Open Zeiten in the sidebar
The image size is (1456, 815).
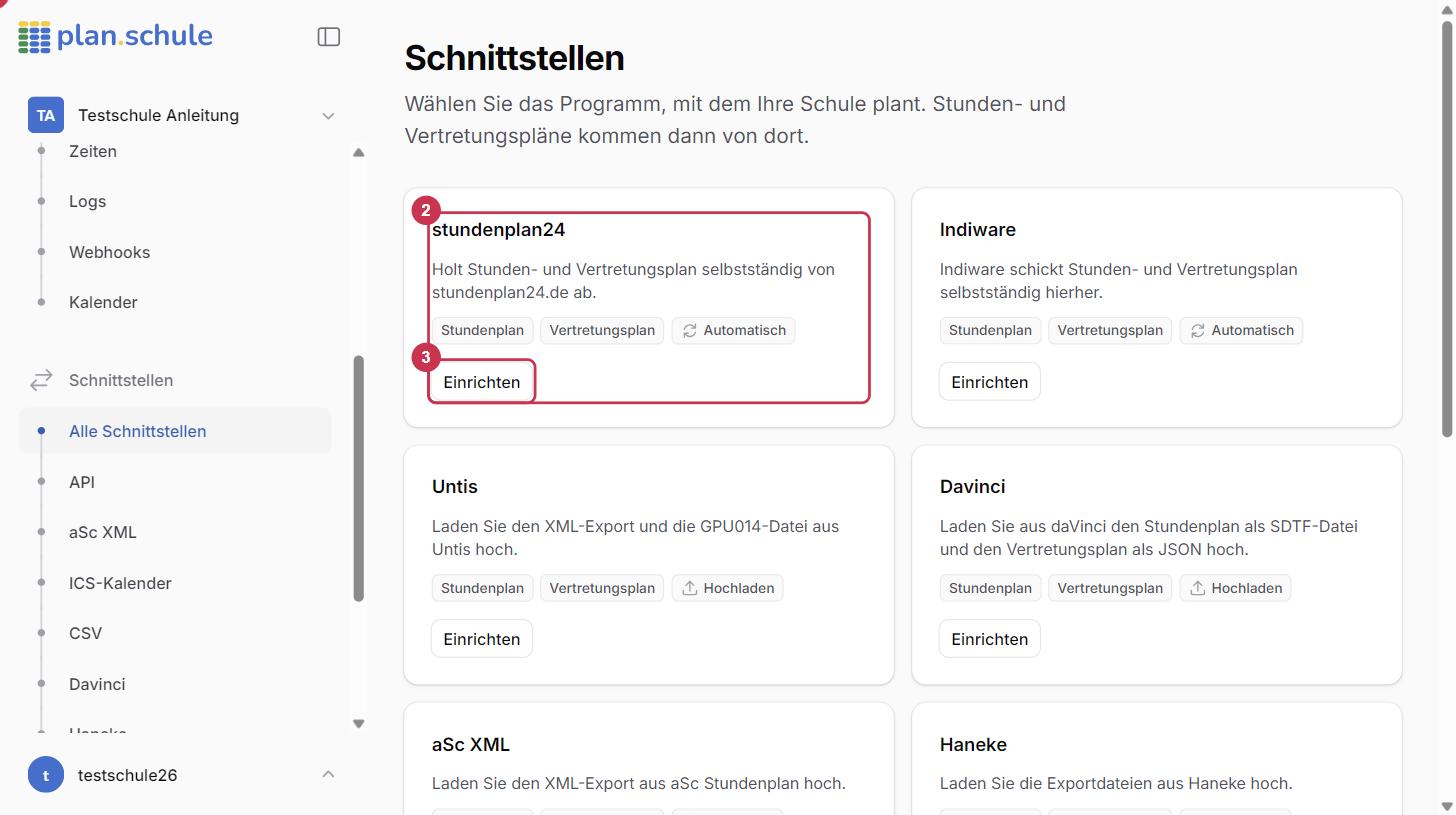pos(93,151)
